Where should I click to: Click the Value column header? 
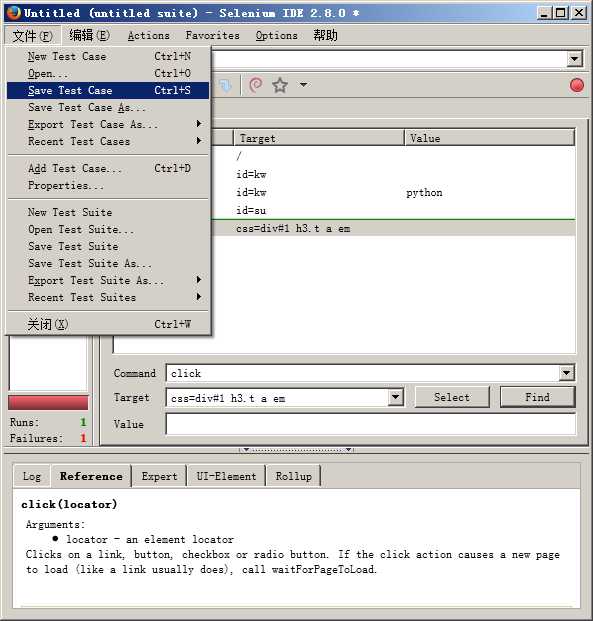click(490, 138)
